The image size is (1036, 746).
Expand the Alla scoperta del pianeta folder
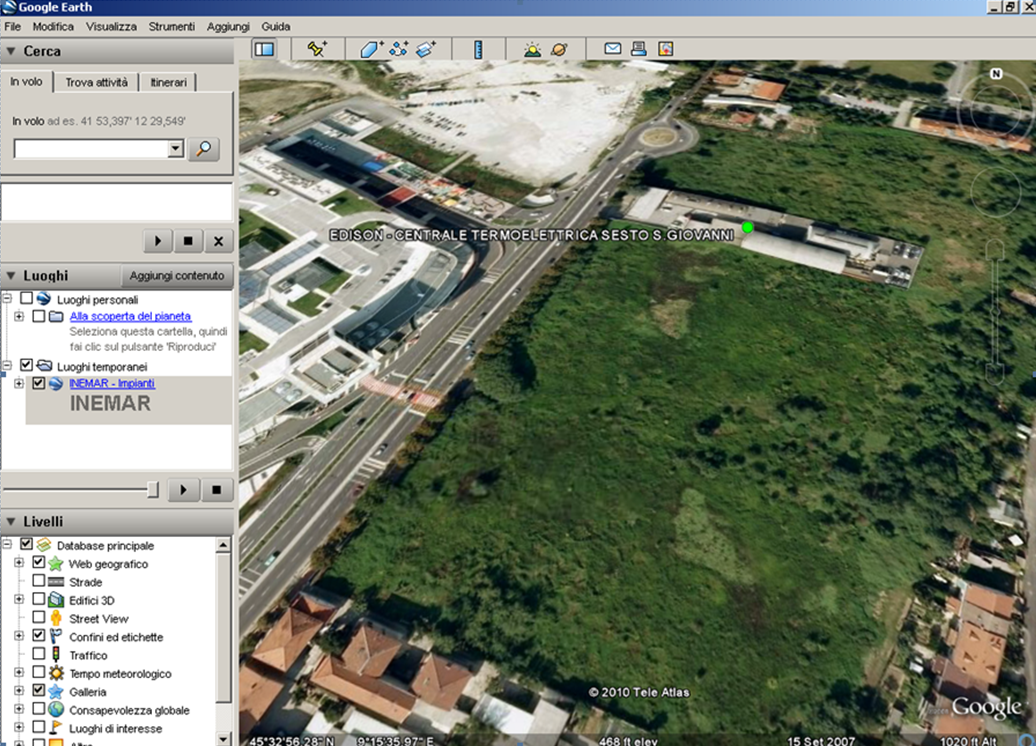point(19,317)
